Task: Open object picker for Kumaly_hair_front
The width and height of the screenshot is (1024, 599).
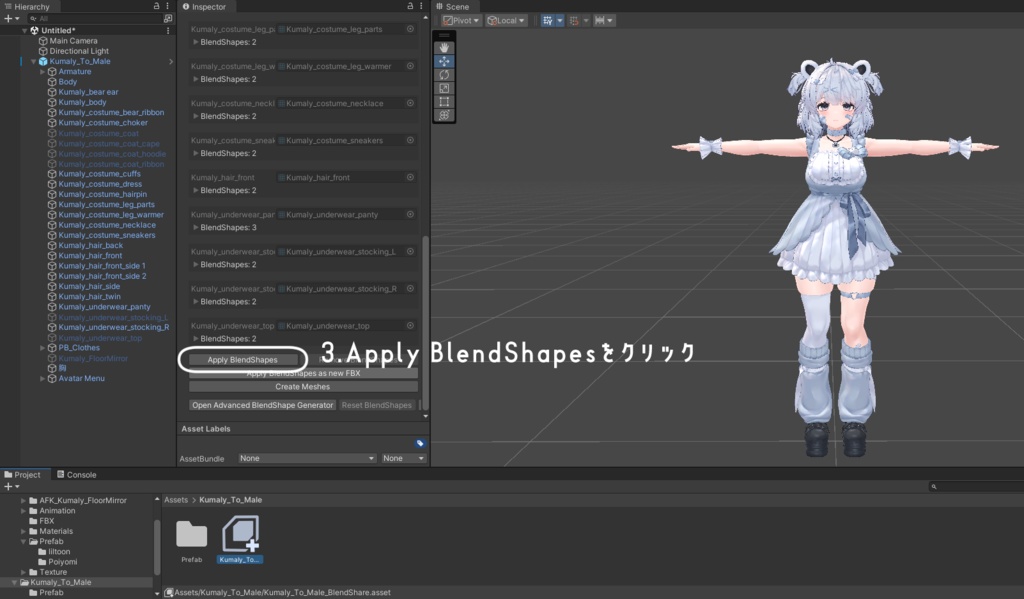Action: pyautogui.click(x=410, y=177)
